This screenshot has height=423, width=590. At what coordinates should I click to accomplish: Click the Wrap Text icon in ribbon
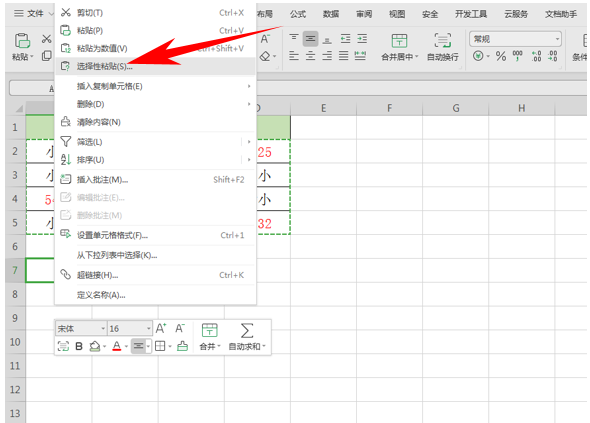point(442,41)
